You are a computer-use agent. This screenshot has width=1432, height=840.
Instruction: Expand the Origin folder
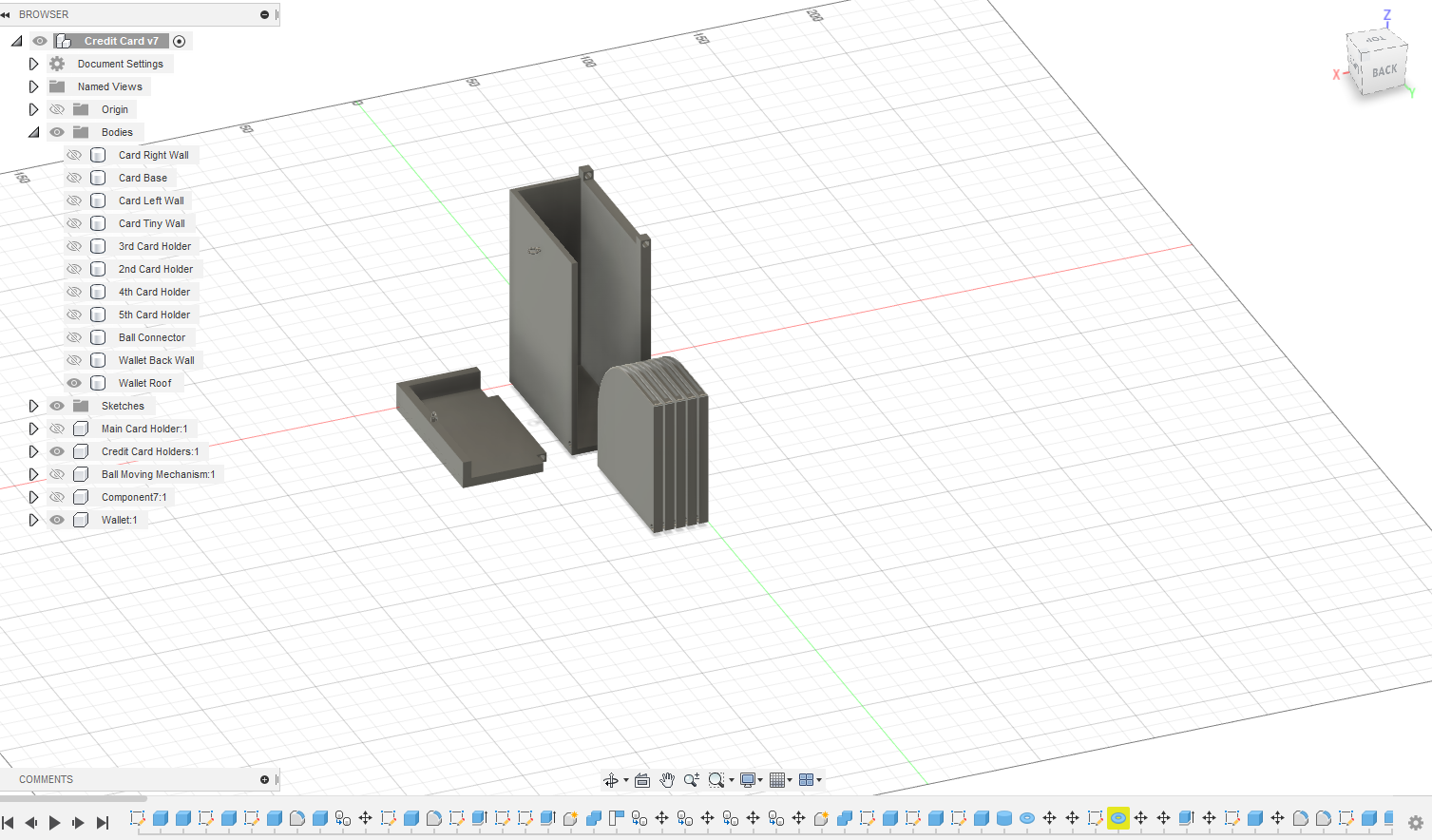(x=33, y=109)
